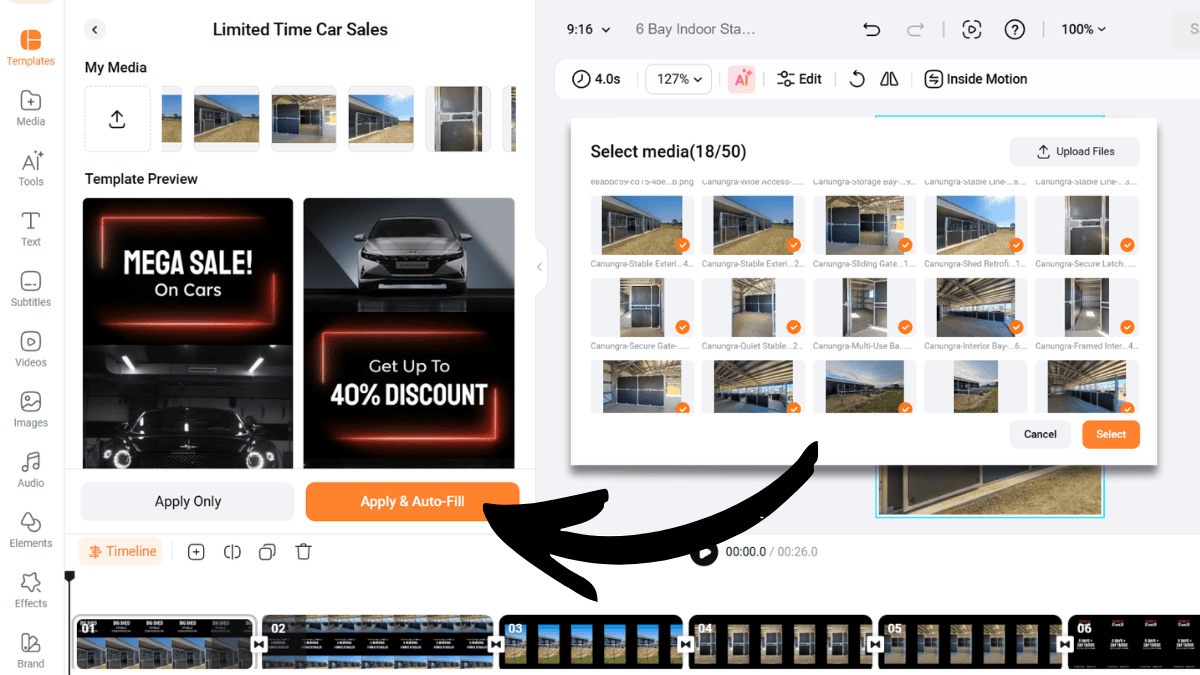Viewport: 1200px width, 675px height.
Task: Click the undo arrow in the top bar
Action: [871, 30]
